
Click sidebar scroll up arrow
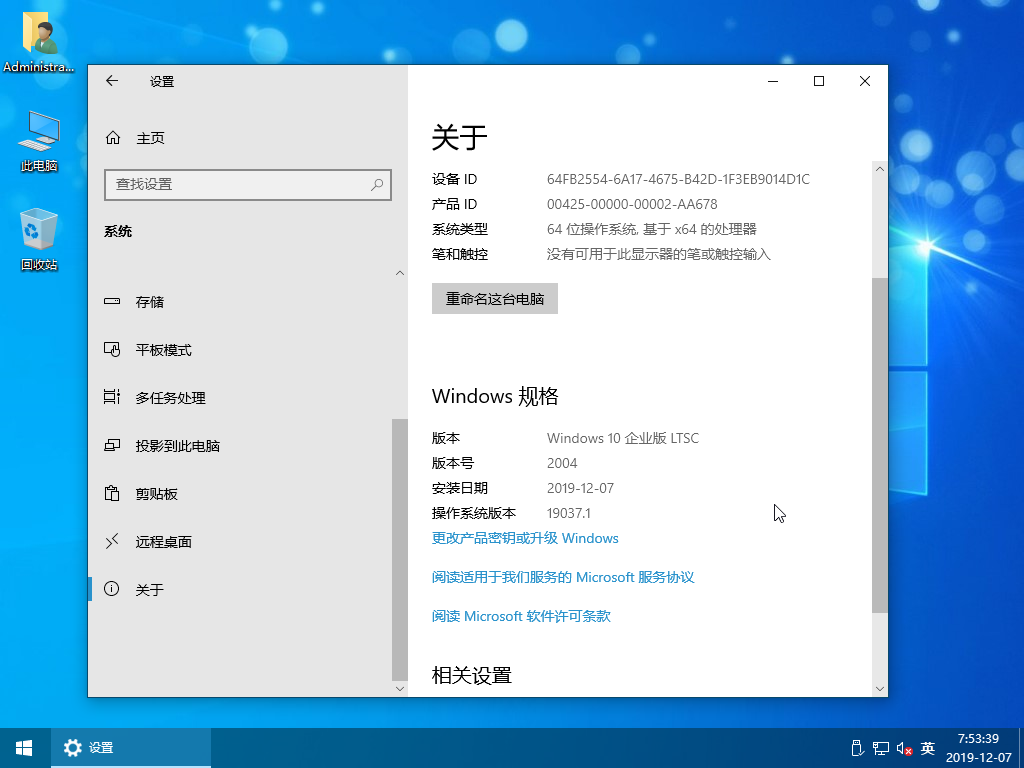[x=400, y=273]
